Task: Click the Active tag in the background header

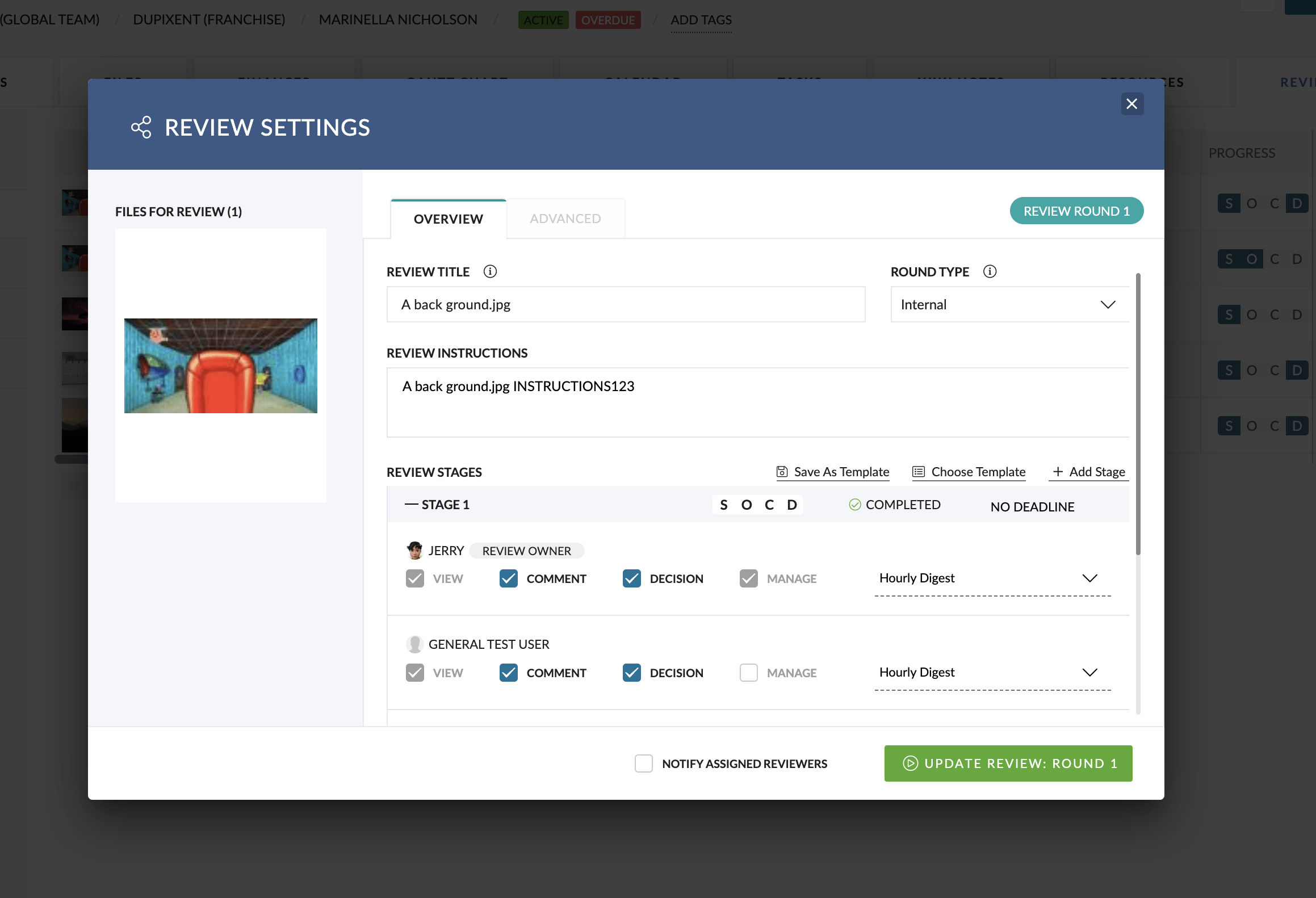Action: pyautogui.click(x=543, y=20)
